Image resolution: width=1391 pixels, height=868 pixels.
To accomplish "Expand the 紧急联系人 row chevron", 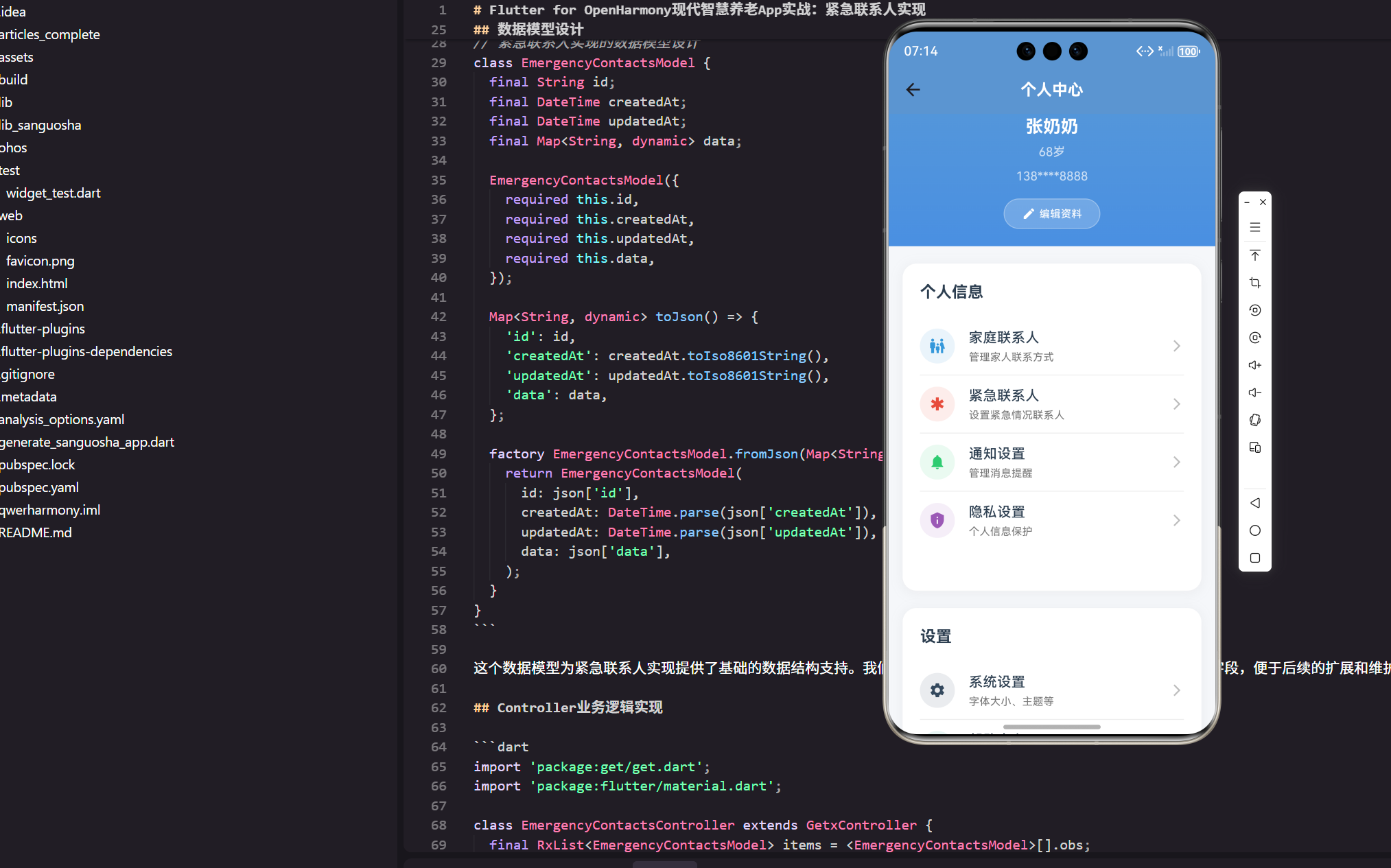I will 1176,404.
